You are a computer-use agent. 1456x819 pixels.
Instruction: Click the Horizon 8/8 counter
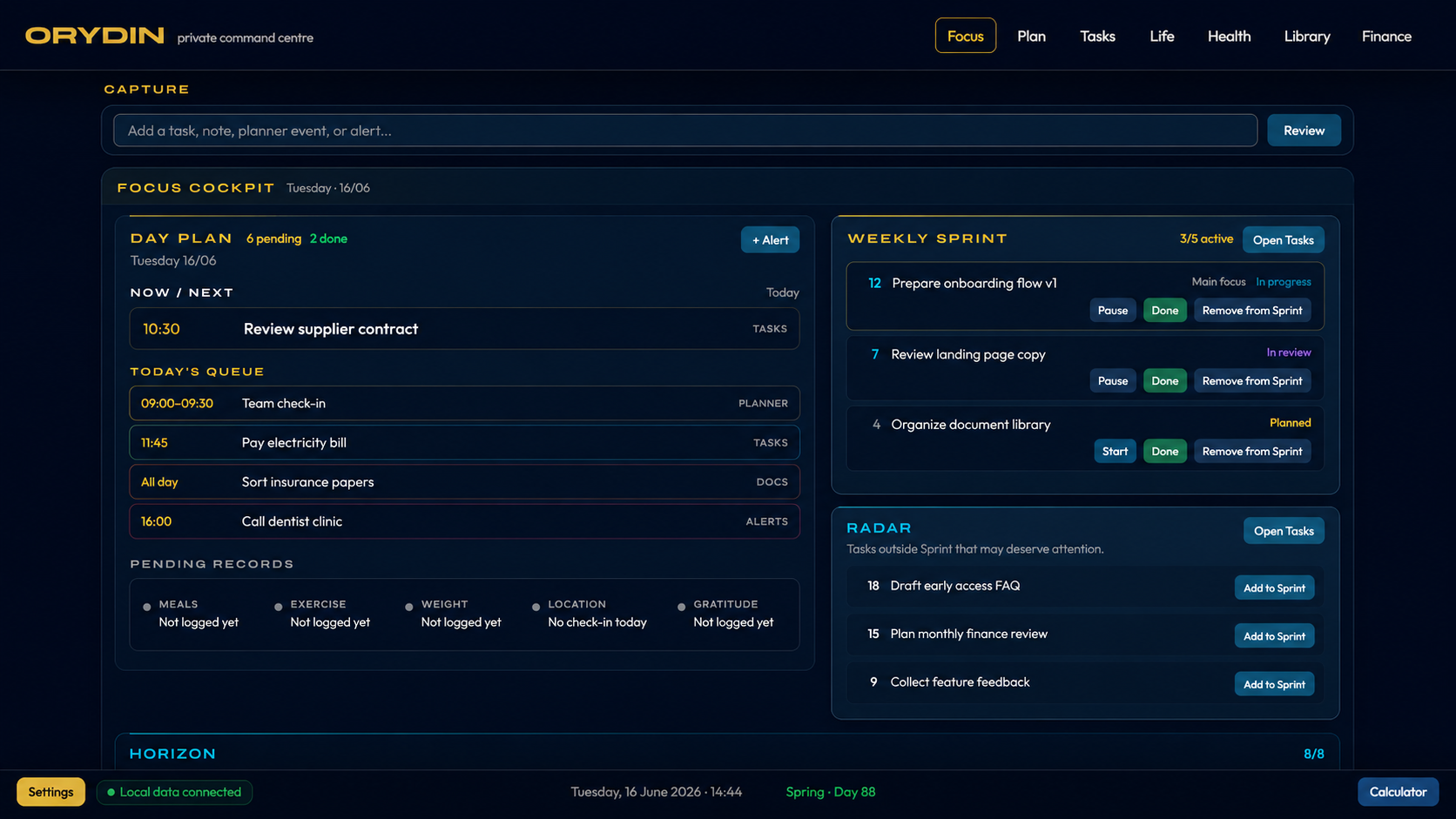(1313, 754)
